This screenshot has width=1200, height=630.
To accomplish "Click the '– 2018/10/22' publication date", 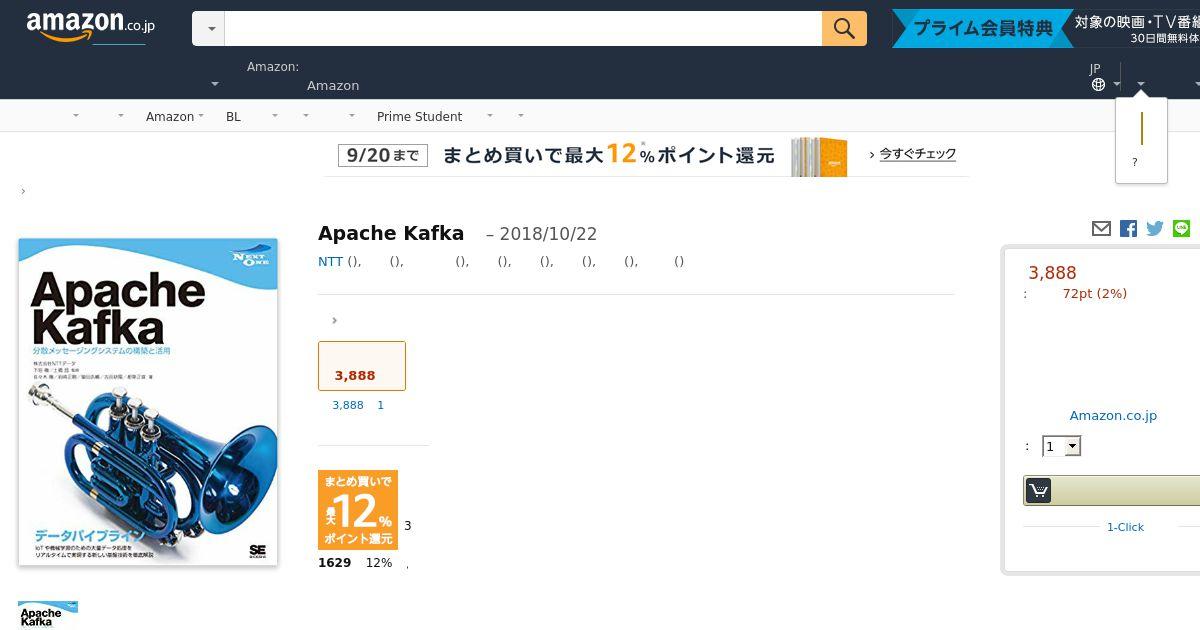I will pos(541,234).
